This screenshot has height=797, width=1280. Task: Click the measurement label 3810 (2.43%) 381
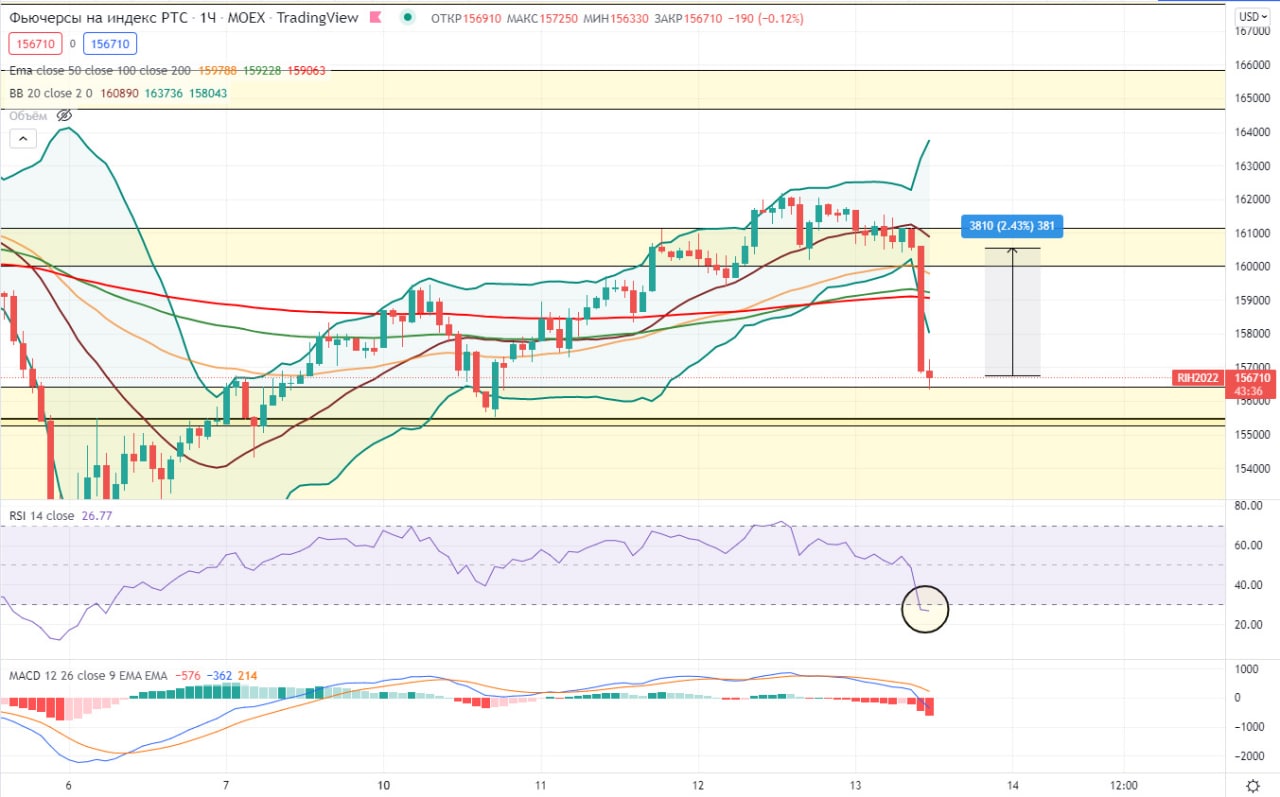[x=1010, y=227]
